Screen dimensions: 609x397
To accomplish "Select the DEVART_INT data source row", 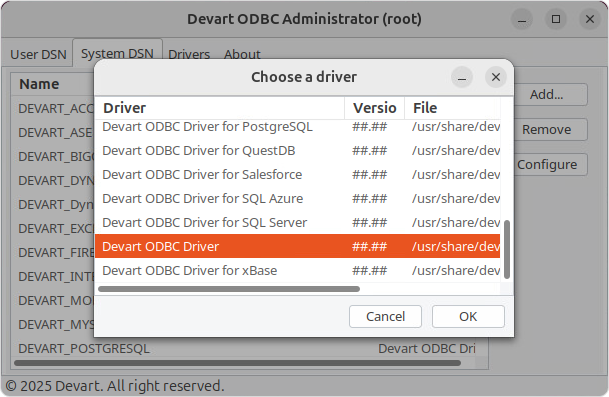I will click(x=53, y=277).
